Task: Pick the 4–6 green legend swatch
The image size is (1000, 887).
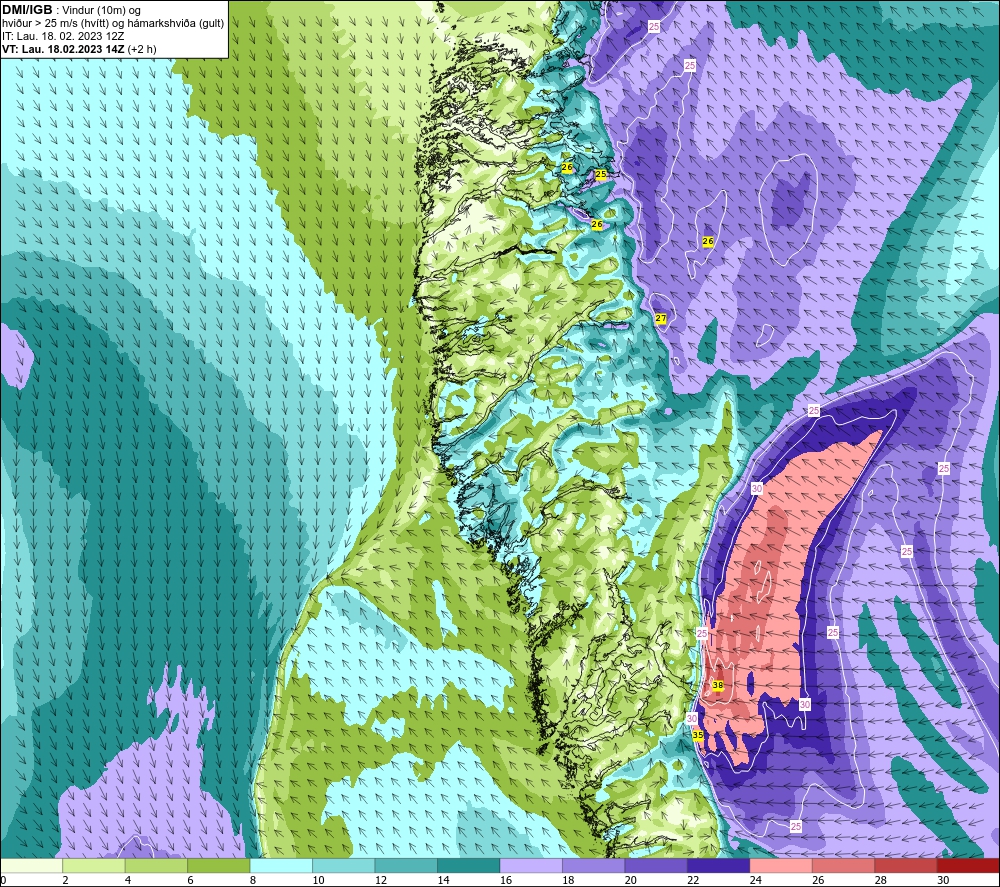Action: pos(156,866)
